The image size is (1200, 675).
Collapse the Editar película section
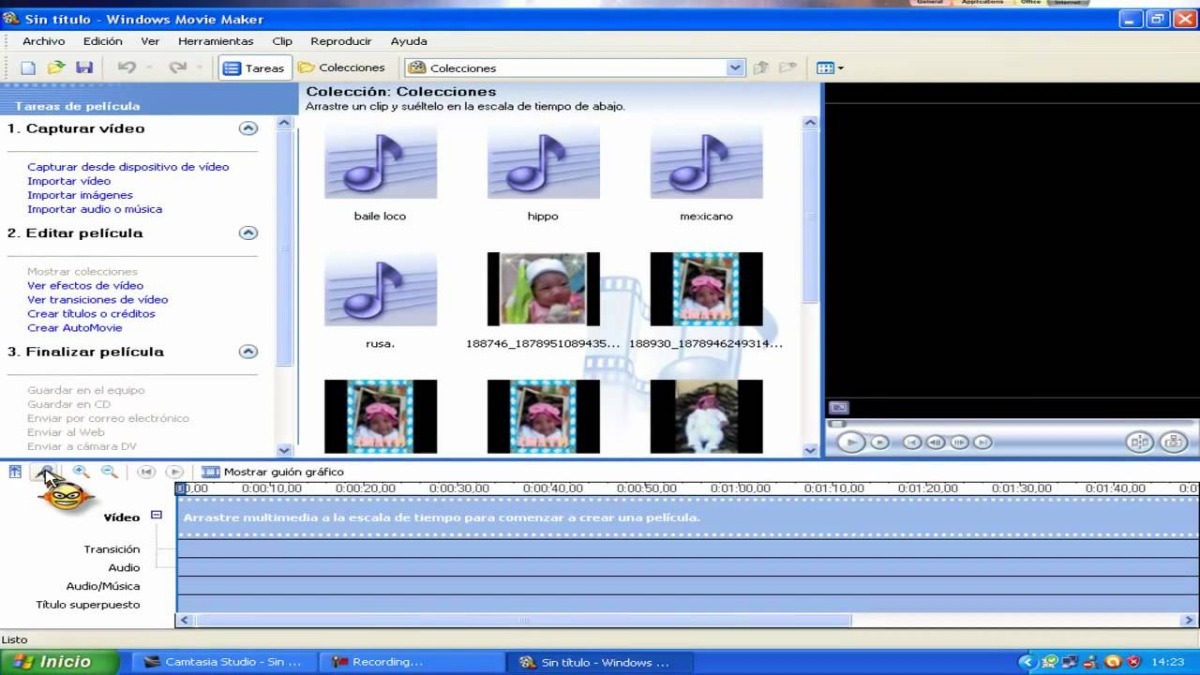248,233
